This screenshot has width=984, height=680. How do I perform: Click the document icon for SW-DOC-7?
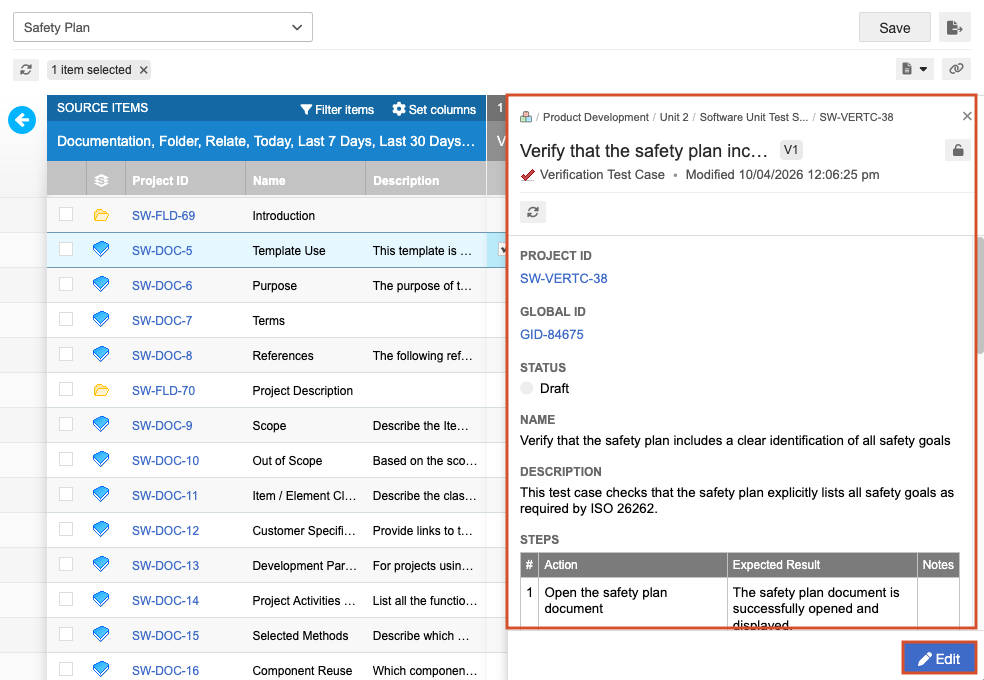101,320
